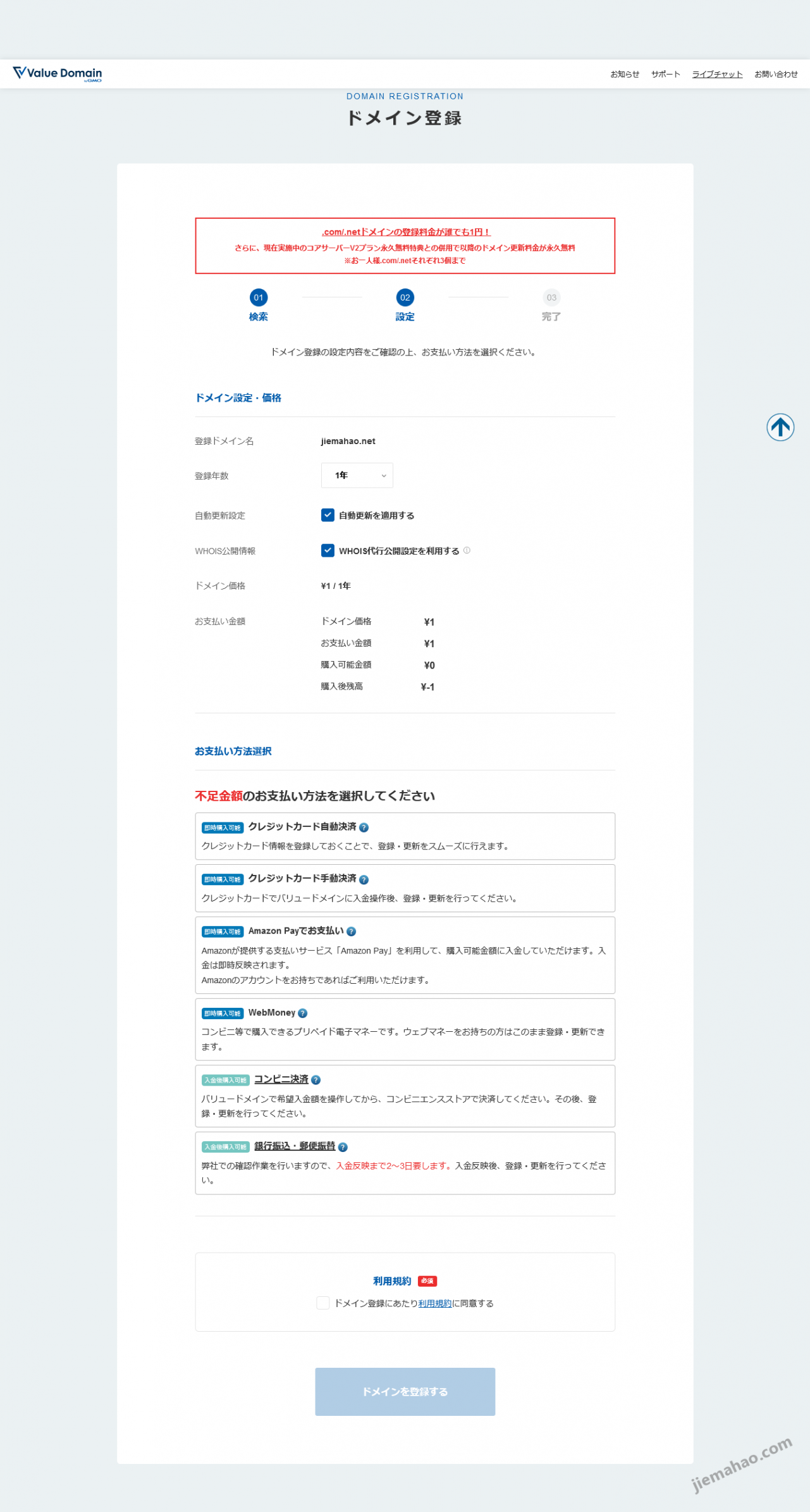Click help icon next to 銀行振込・郵便振替
Screen dimensions: 810x1512
click(343, 1146)
